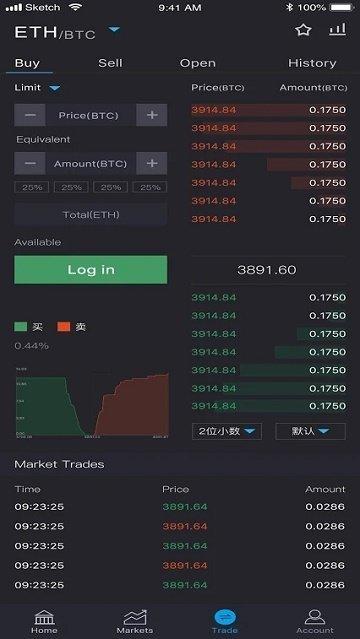
Task: Switch to the History tab
Action: pyautogui.click(x=312, y=63)
